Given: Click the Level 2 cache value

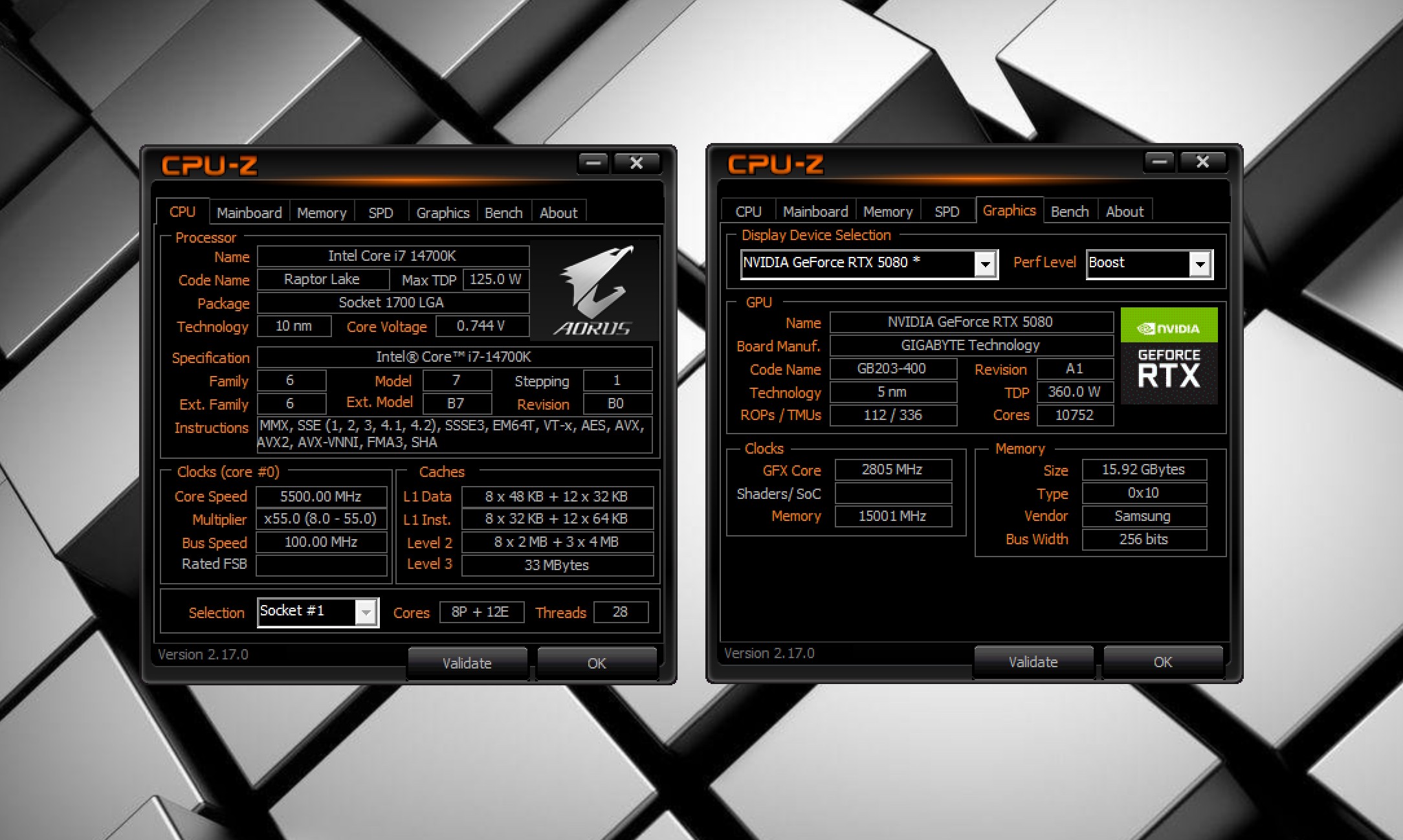Looking at the screenshot, I should click(557, 542).
